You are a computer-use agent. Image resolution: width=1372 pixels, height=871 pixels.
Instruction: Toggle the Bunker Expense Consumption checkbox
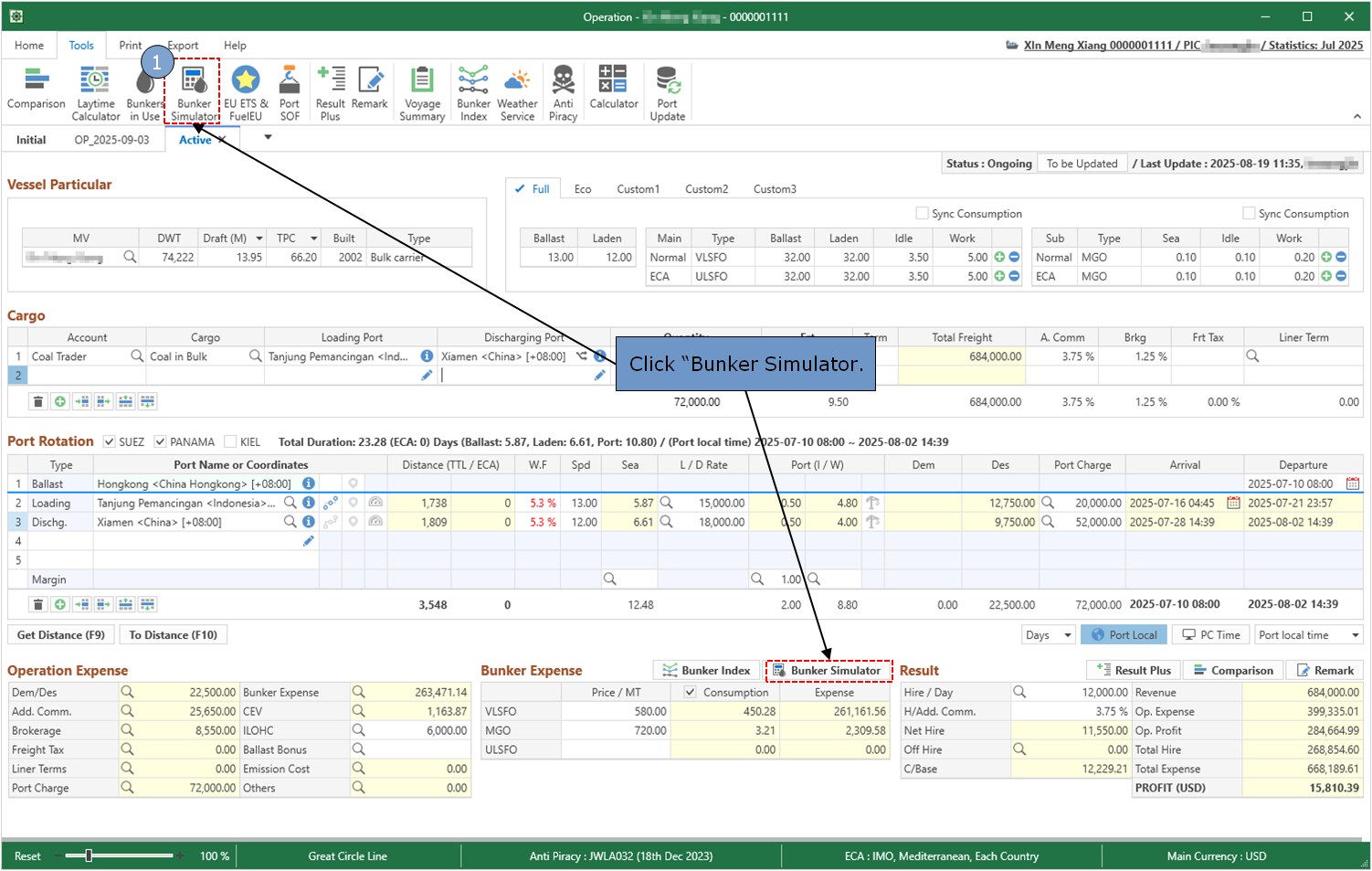pos(690,693)
